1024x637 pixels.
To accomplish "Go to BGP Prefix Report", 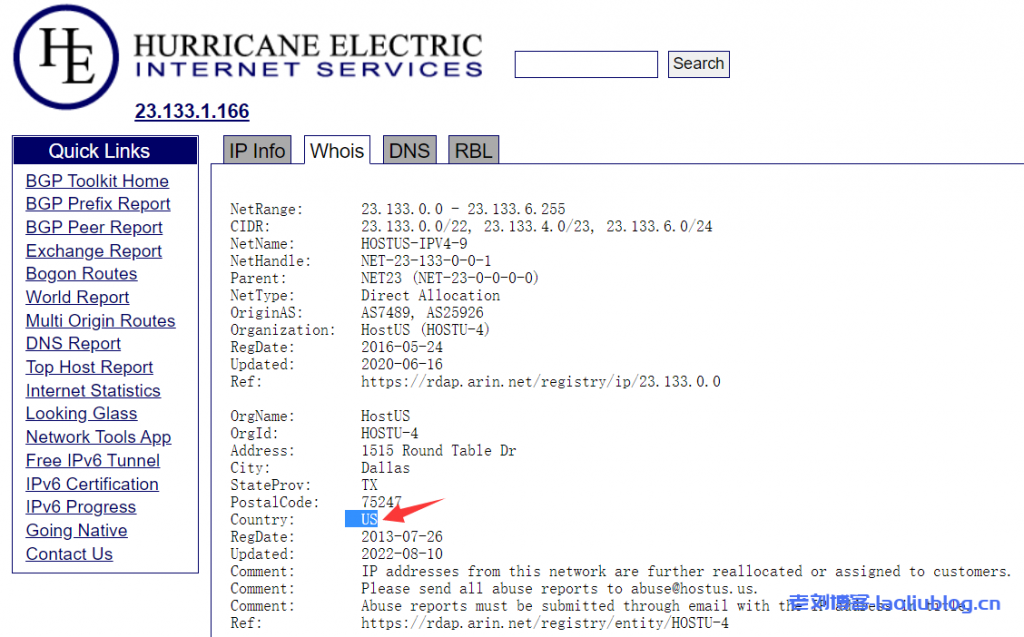I will coord(98,204).
